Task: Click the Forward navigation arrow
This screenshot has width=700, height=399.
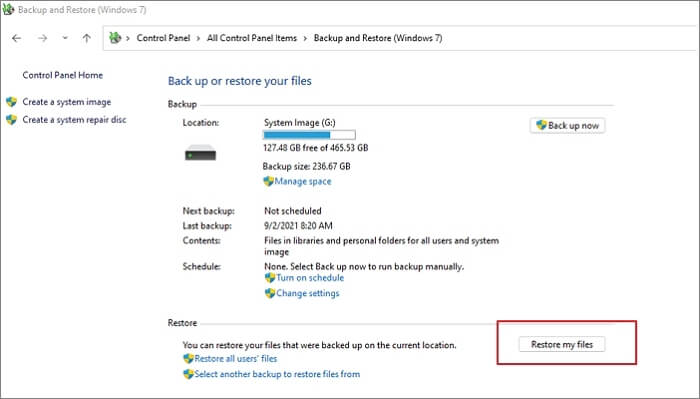Action: 42,38
